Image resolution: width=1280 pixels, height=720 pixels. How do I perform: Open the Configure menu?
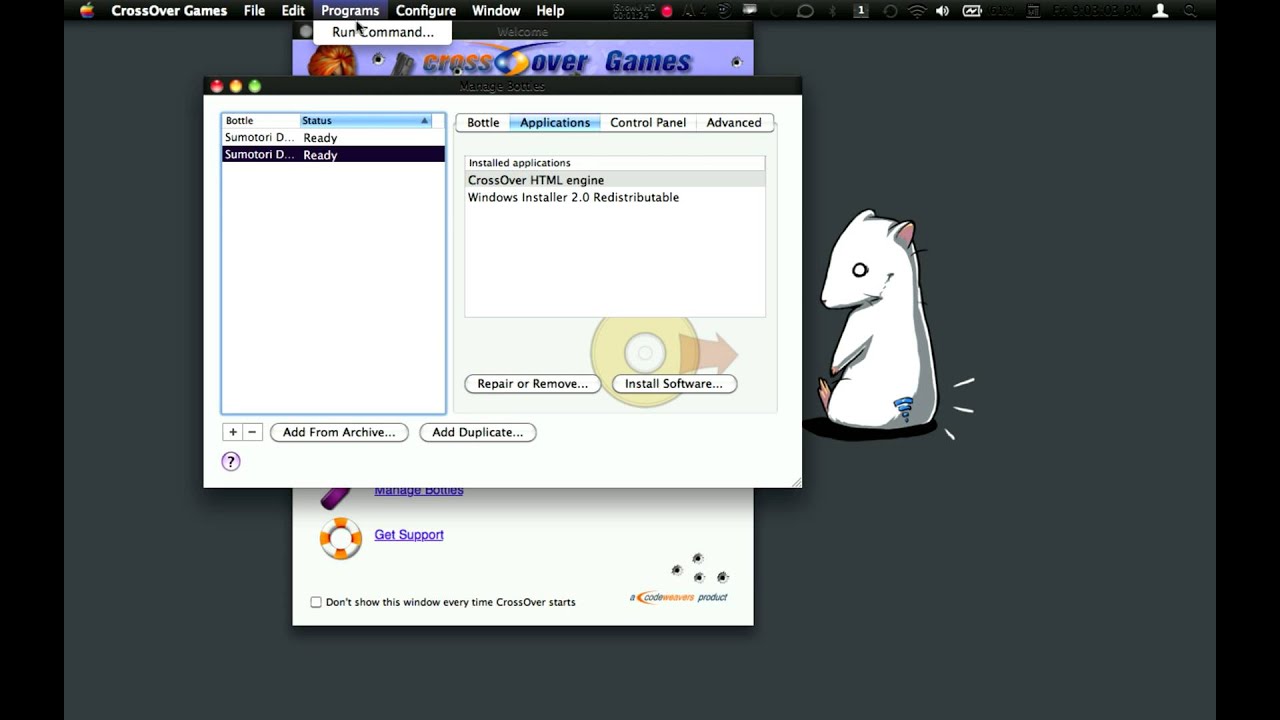(x=426, y=11)
